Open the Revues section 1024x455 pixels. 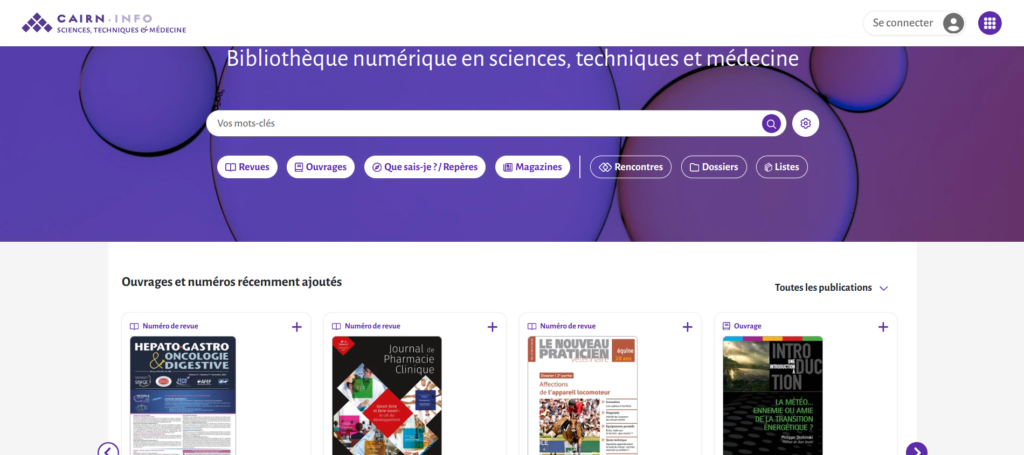click(x=247, y=167)
